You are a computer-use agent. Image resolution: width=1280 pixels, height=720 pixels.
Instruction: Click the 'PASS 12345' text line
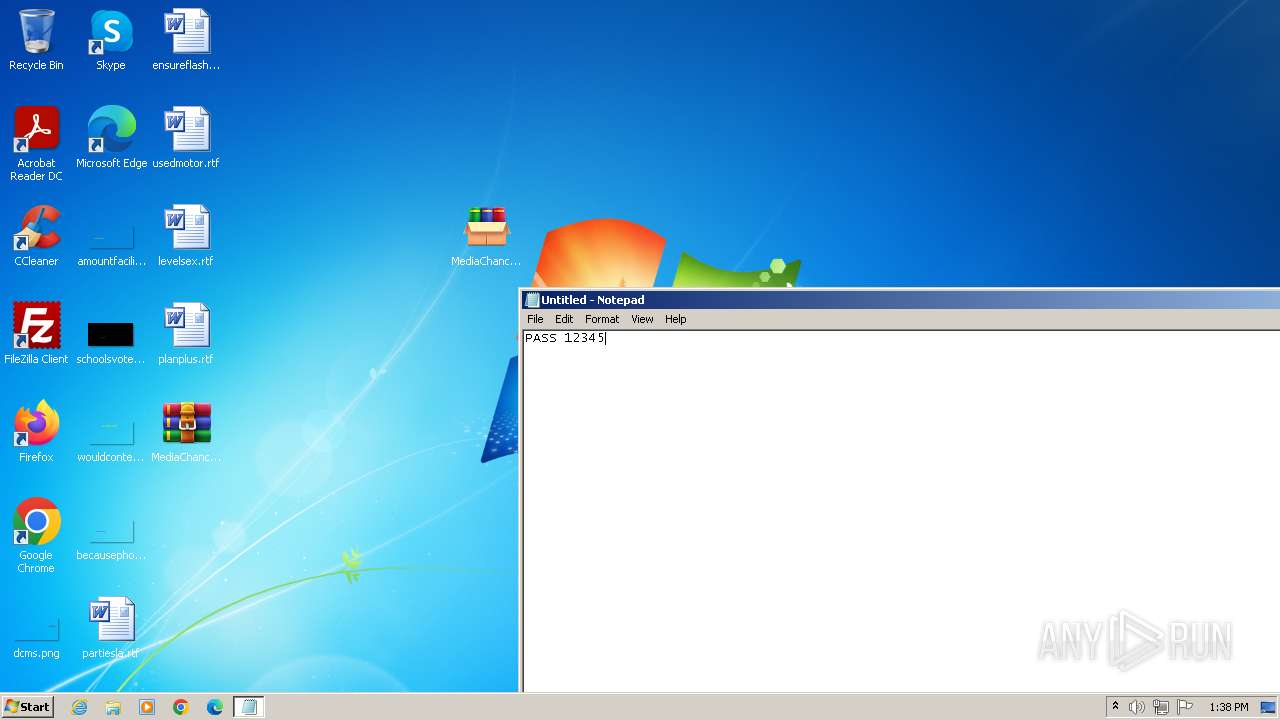[x=565, y=338]
